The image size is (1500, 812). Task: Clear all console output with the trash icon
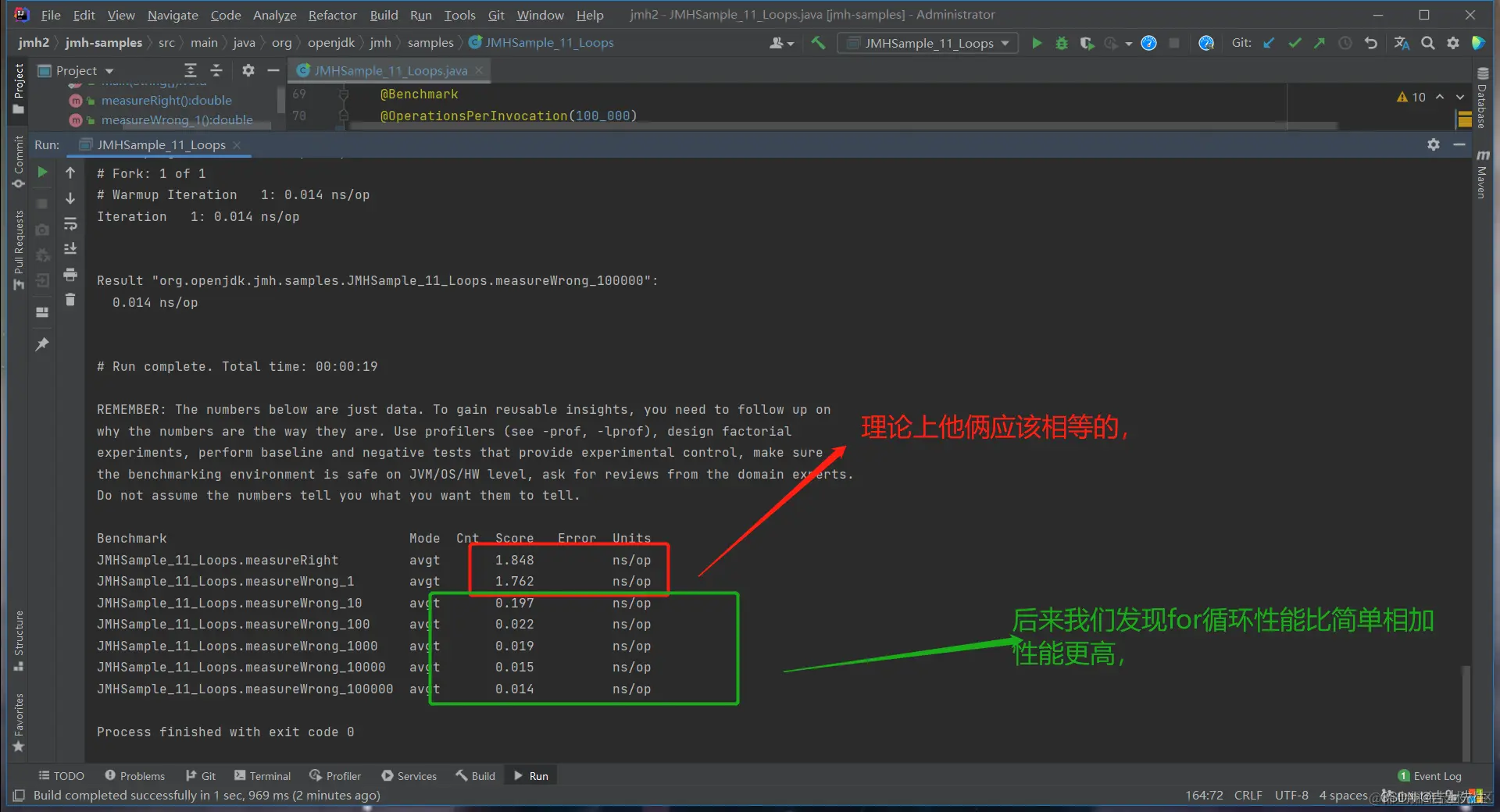tap(70, 300)
